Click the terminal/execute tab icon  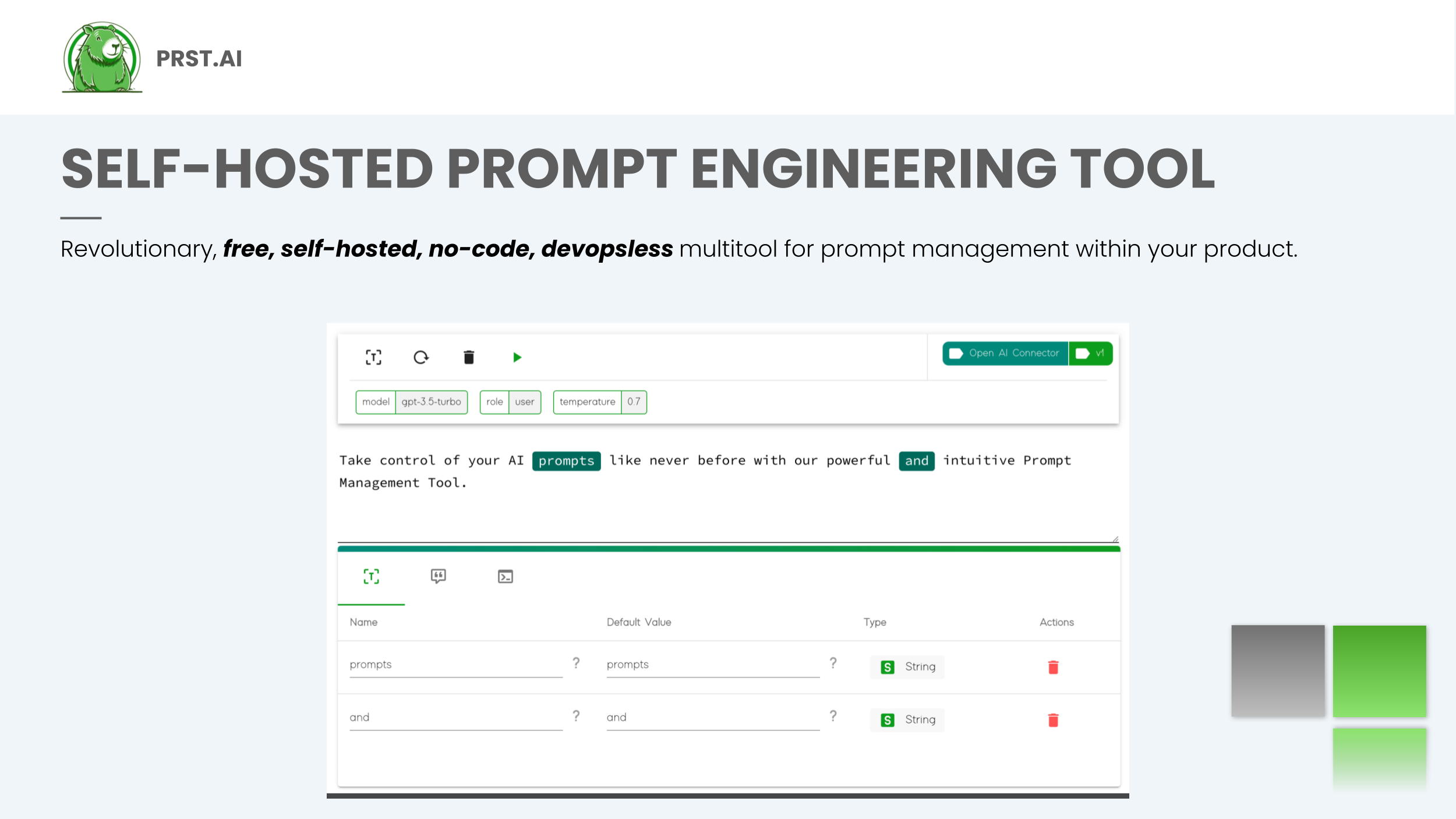pos(505,576)
